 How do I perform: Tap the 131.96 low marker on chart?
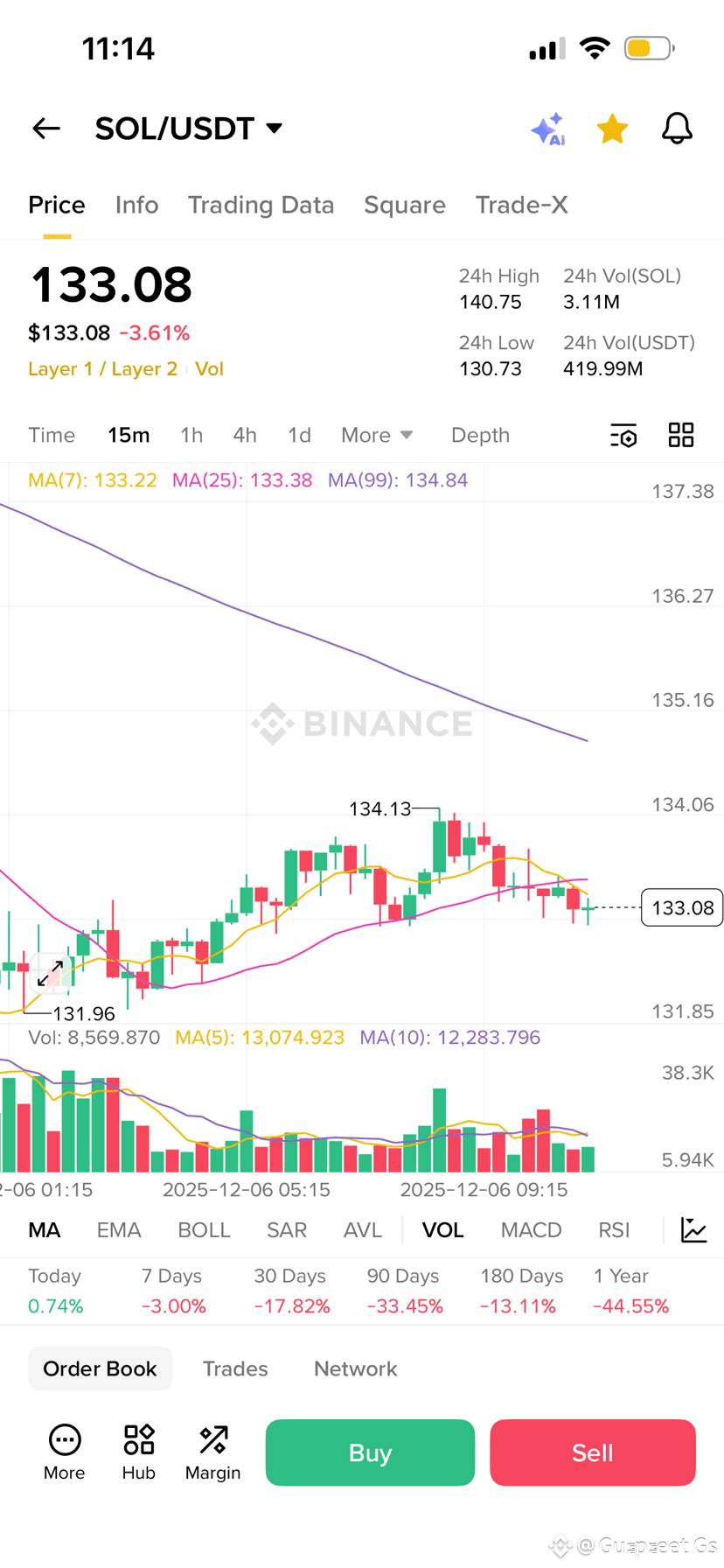coord(84,1014)
